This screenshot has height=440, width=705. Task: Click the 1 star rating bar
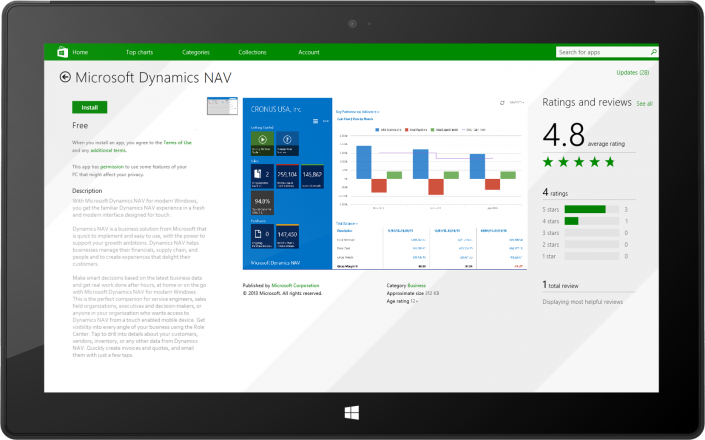coord(592,256)
